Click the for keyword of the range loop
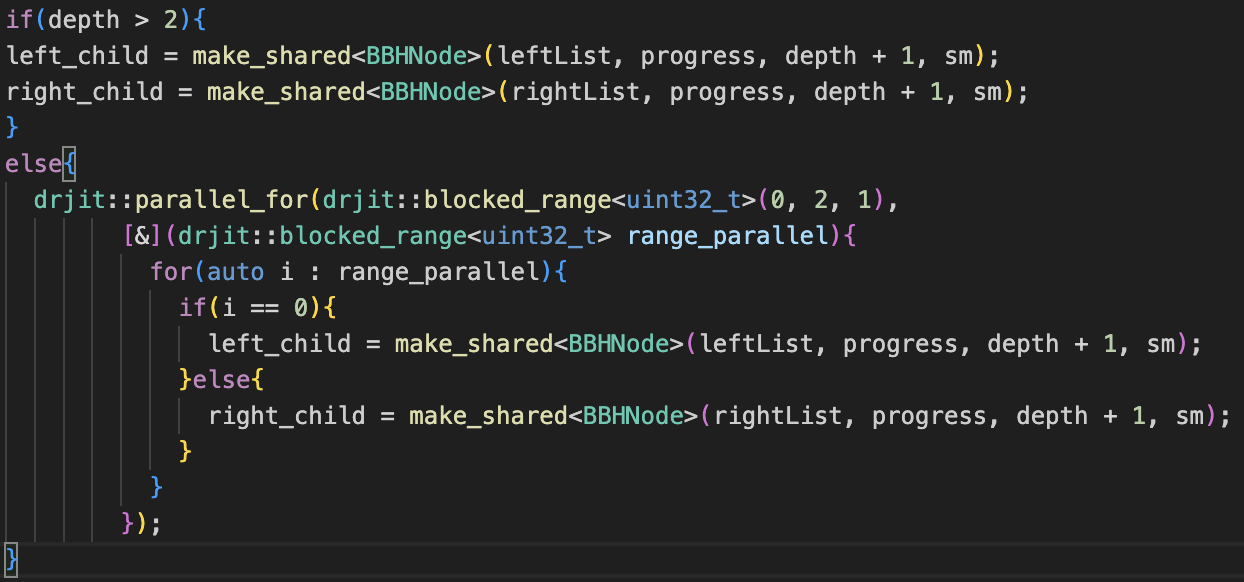The image size is (1244, 582). 171,271
